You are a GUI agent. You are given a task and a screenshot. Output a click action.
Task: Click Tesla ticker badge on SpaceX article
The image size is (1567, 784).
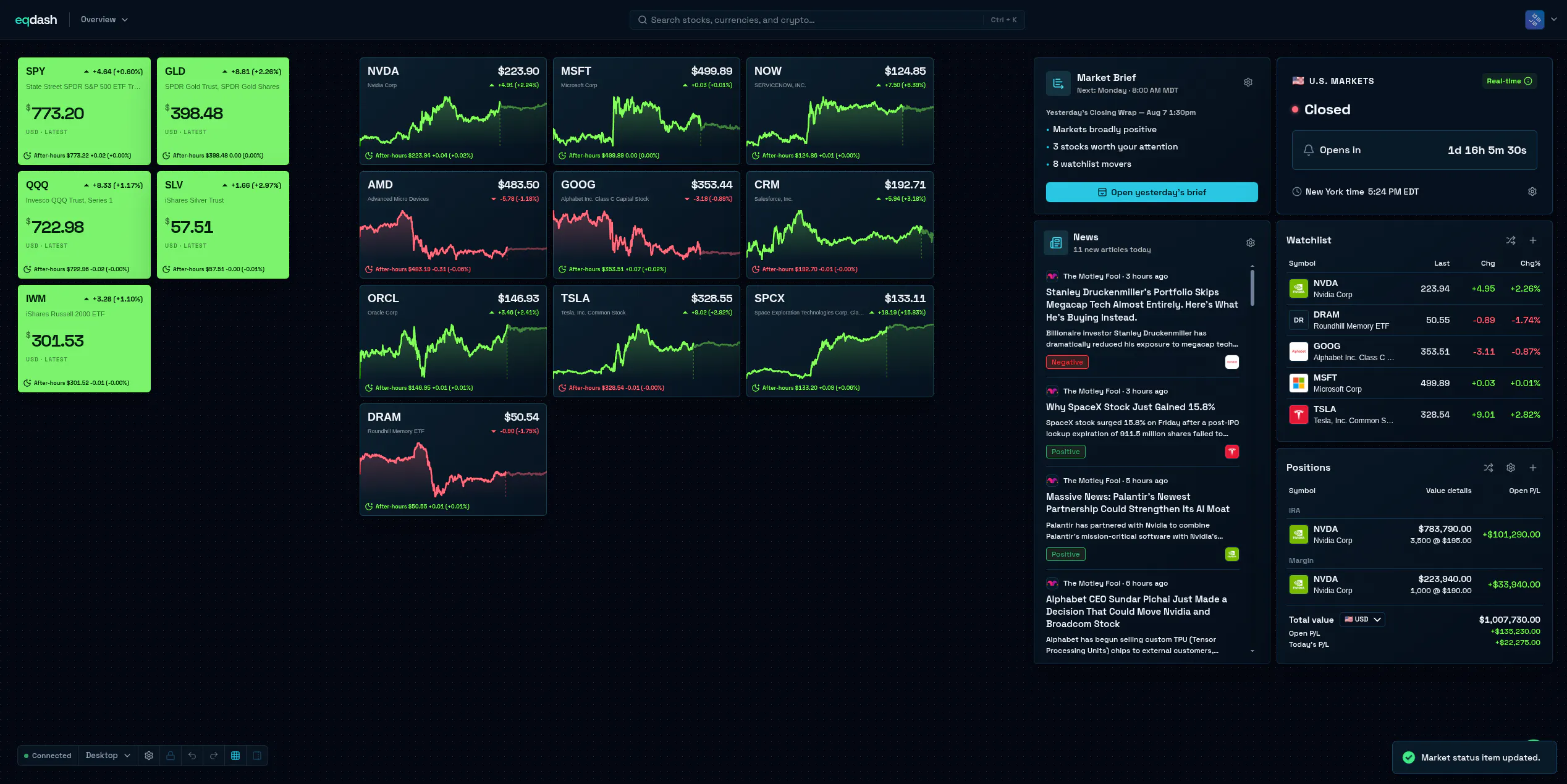click(x=1231, y=452)
